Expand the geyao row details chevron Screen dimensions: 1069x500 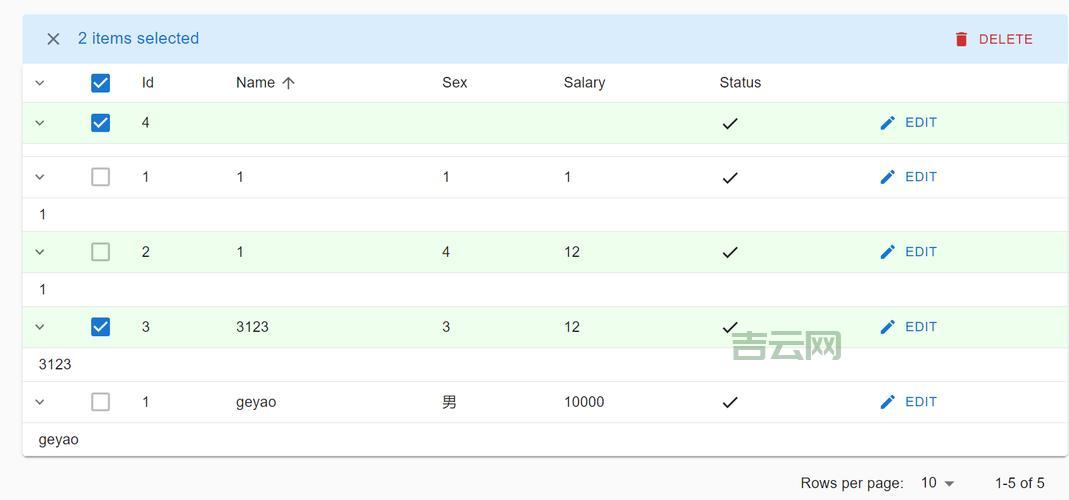pos(40,402)
